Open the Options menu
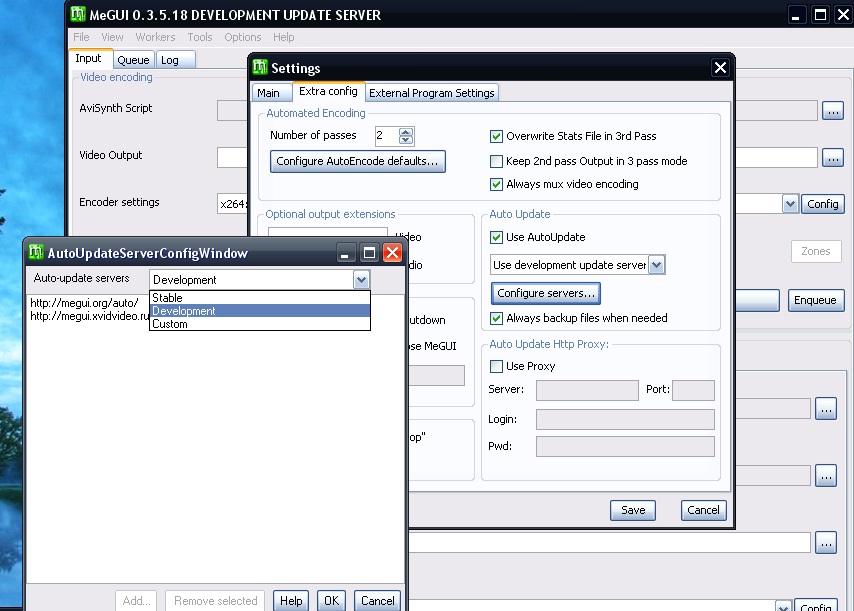Image resolution: width=854 pixels, height=611 pixels. coord(242,37)
